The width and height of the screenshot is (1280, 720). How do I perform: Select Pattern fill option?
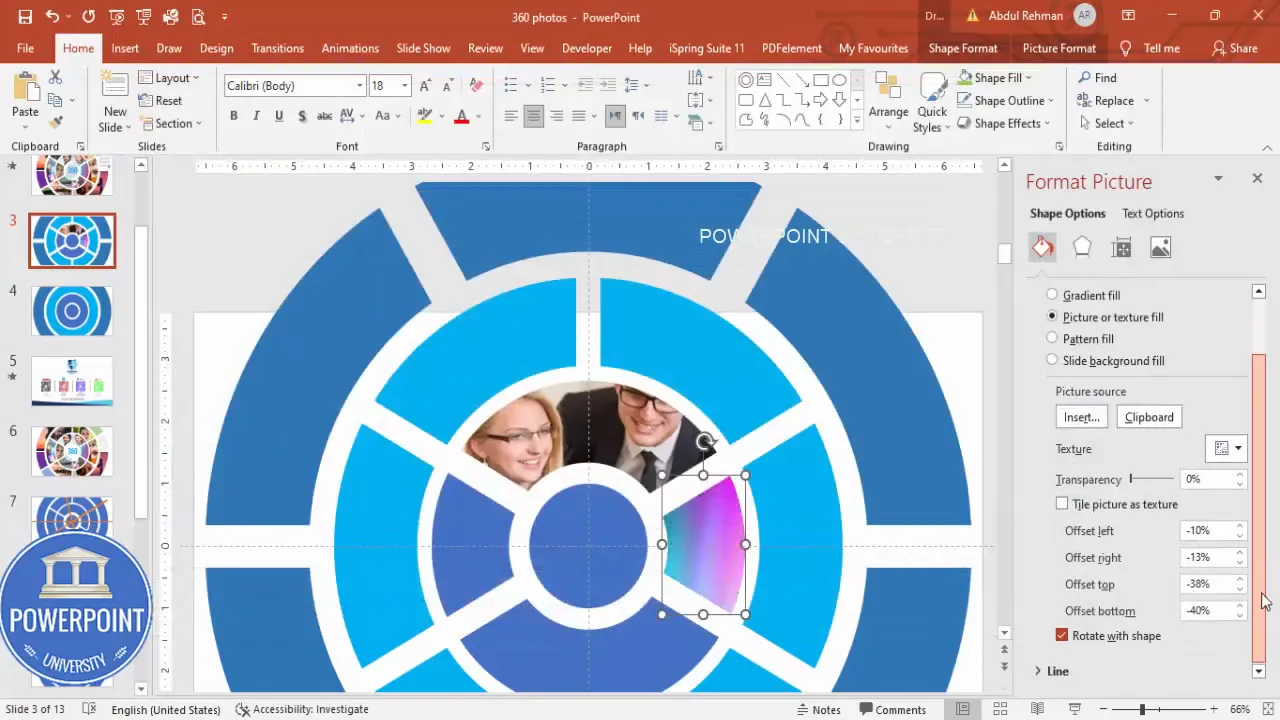tap(1052, 339)
